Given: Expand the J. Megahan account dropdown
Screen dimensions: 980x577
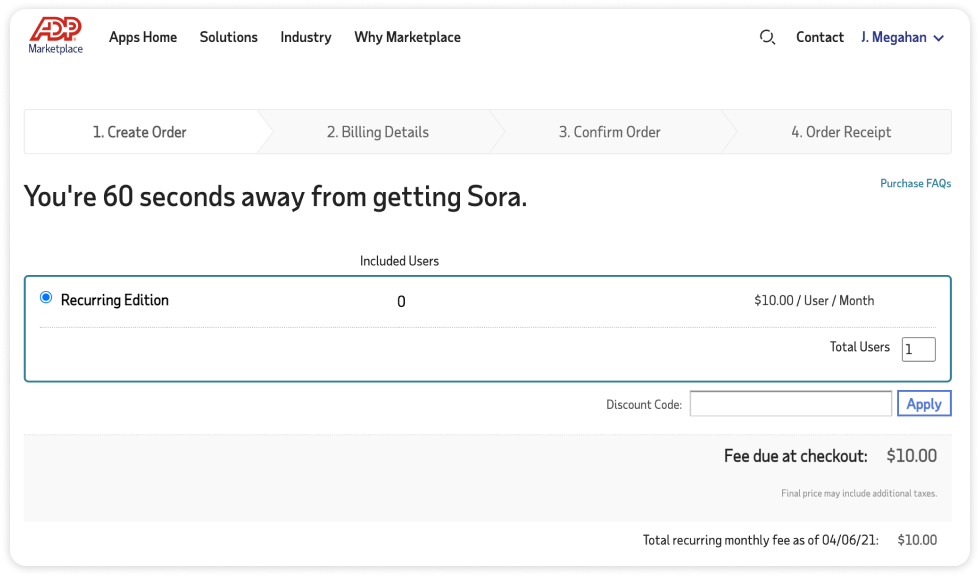Looking at the screenshot, I should tap(901, 38).
